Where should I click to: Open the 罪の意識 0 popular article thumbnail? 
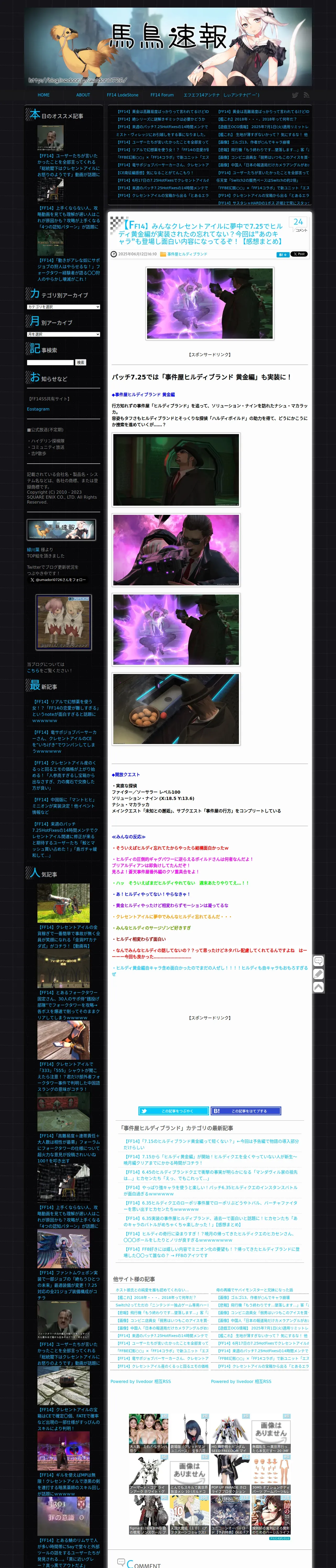point(63,1516)
